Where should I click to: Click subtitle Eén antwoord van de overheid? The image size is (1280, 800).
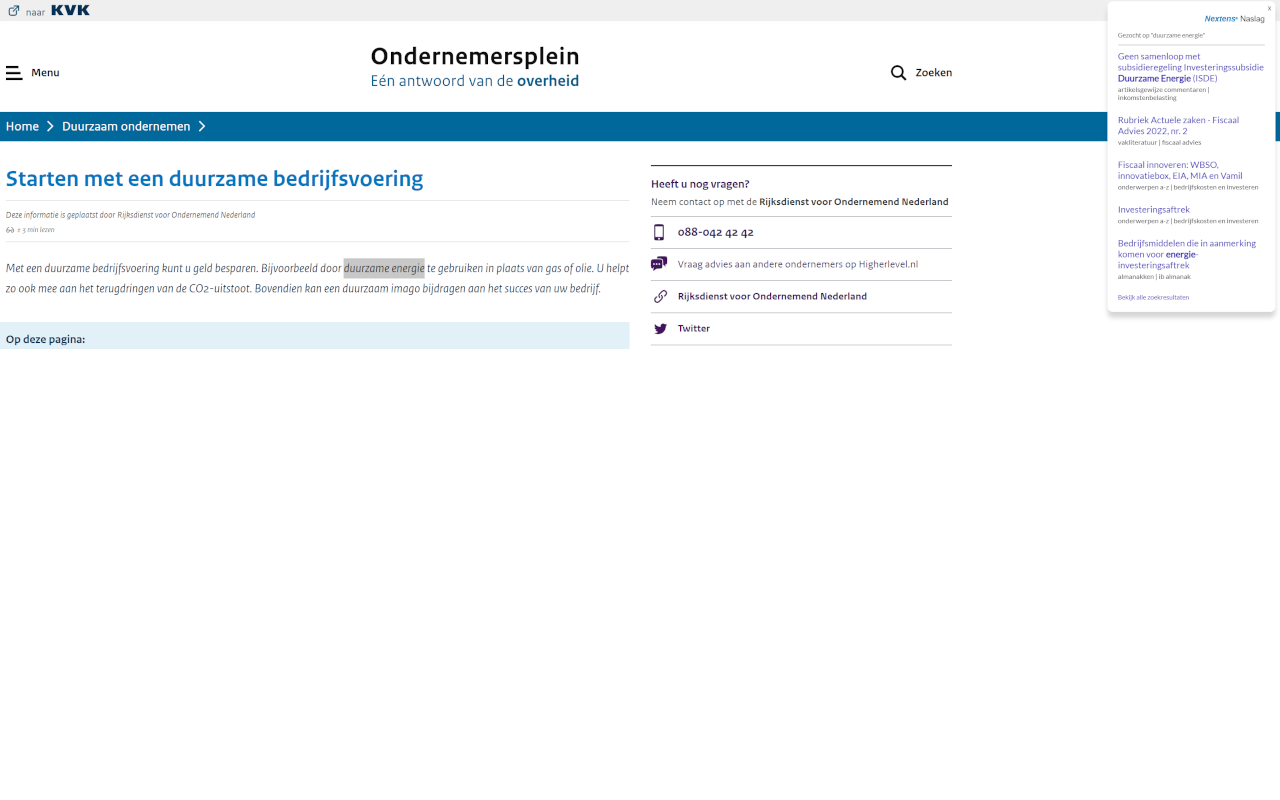click(475, 81)
